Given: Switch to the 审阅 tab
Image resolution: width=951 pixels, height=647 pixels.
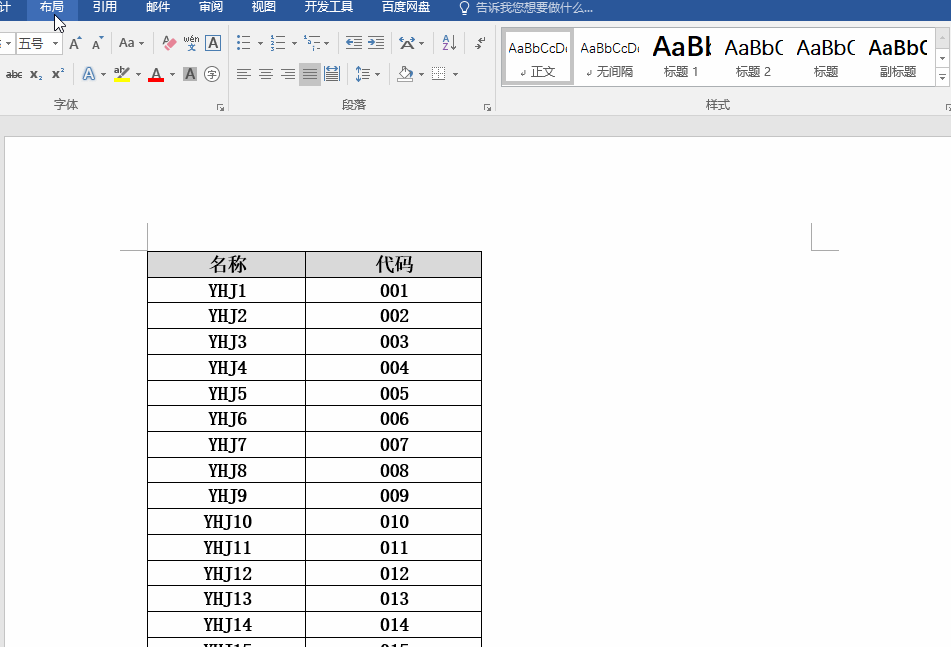Looking at the screenshot, I should pos(210,7).
